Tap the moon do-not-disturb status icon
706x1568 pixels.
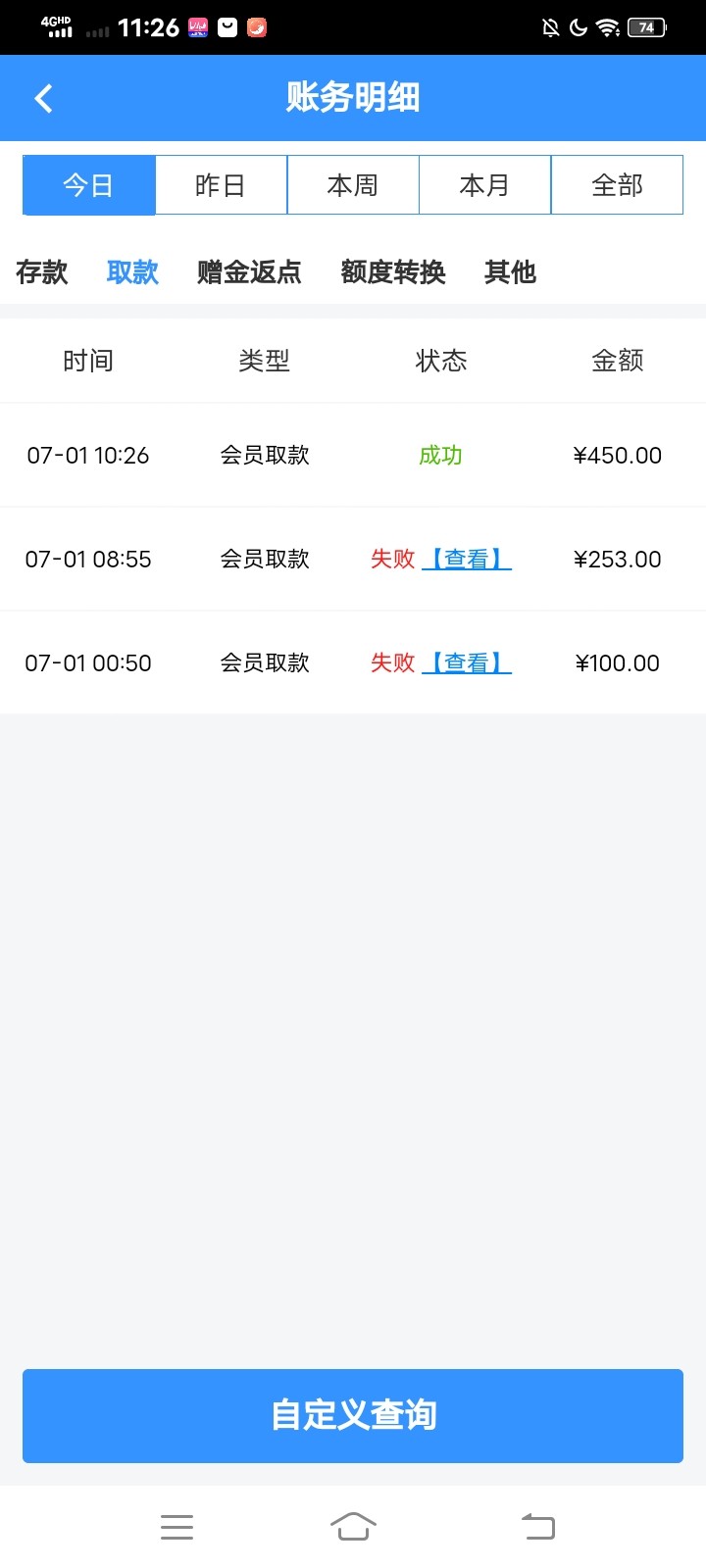coord(579,27)
